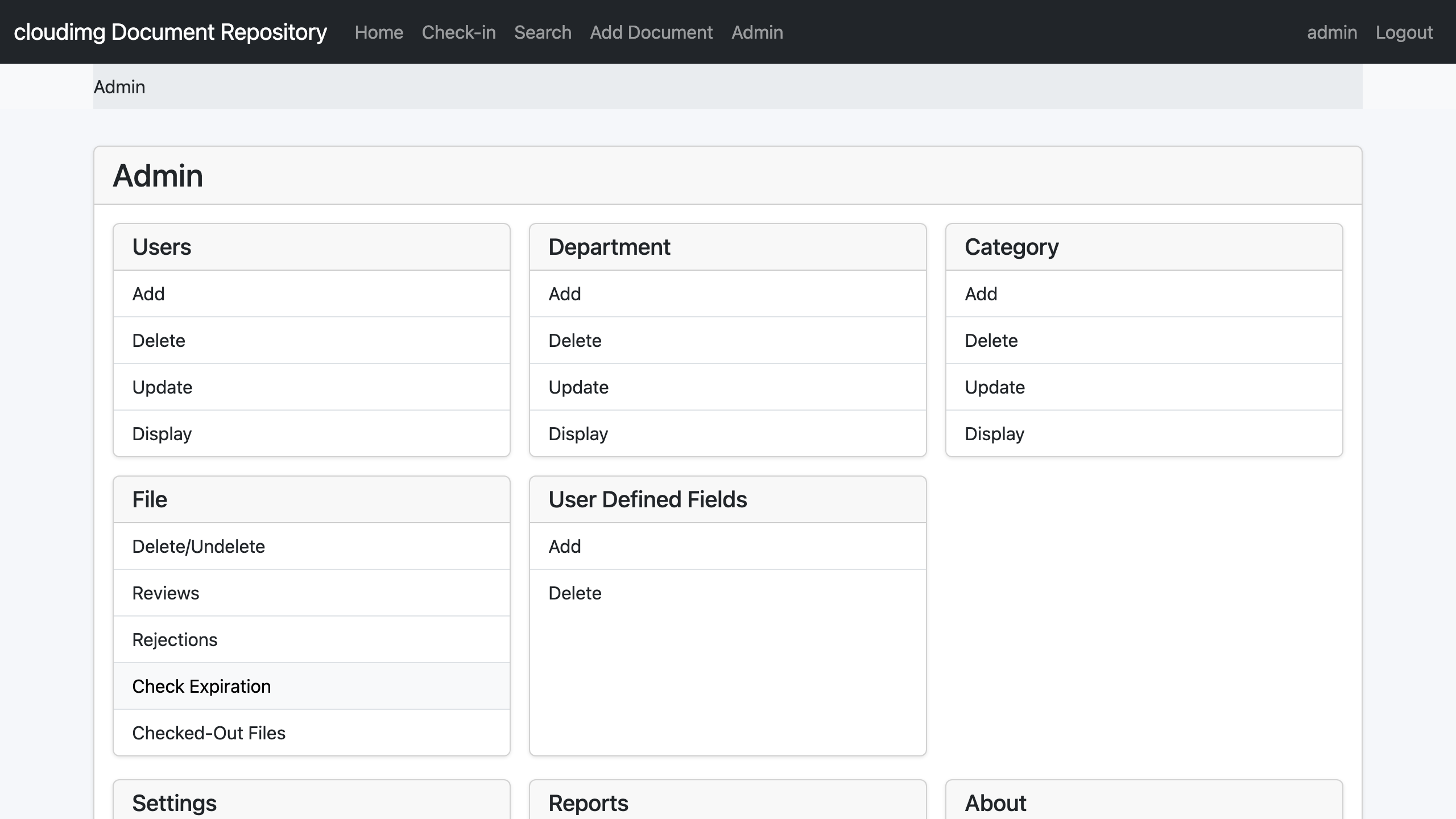Select Delete under Category
The width and height of the screenshot is (1456, 819).
tap(1144, 341)
